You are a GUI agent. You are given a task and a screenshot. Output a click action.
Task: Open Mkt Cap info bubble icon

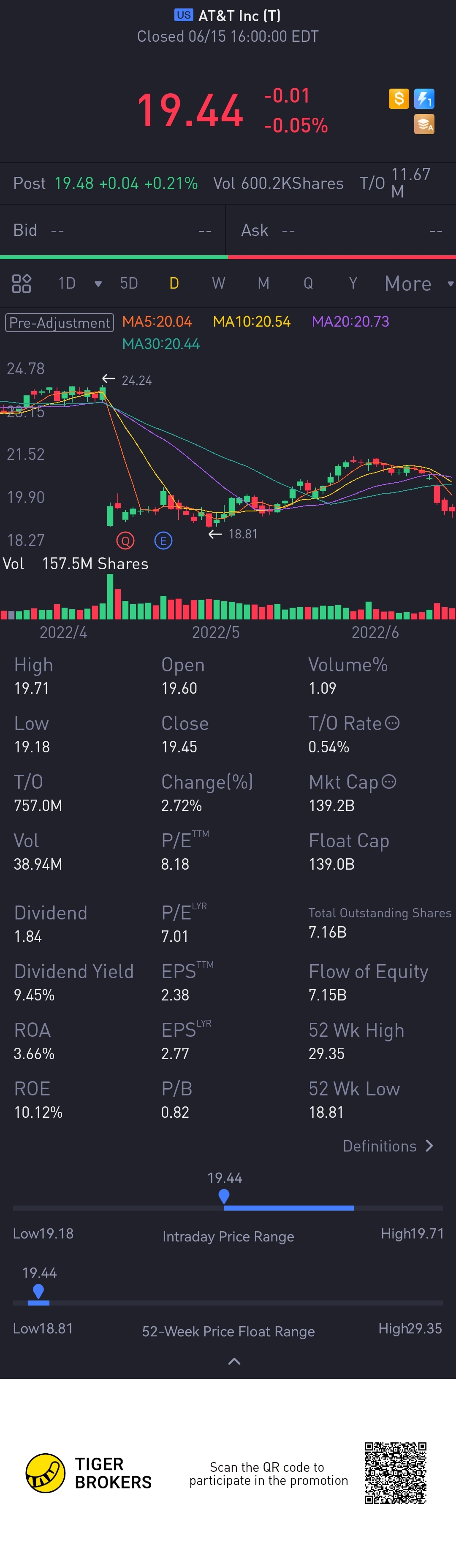pos(388,781)
